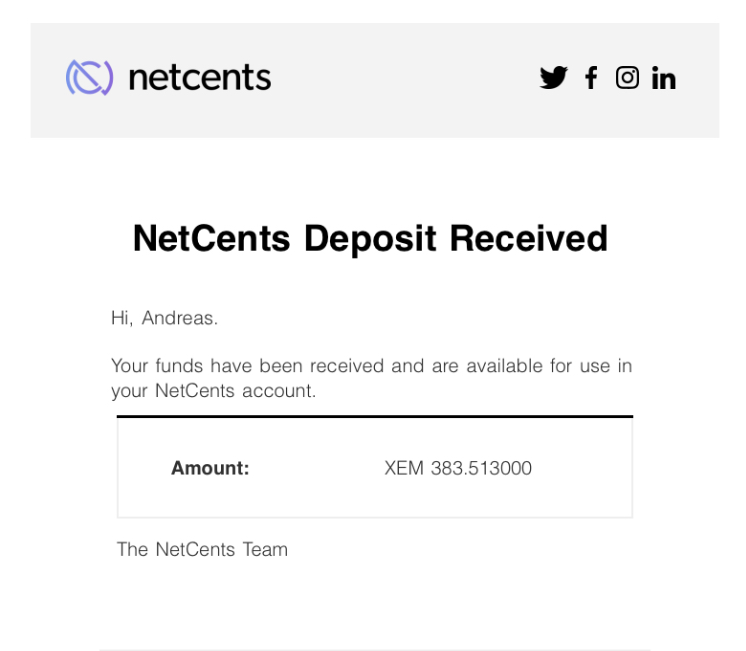Select the Amount label
The image size is (746, 651).
click(210, 468)
